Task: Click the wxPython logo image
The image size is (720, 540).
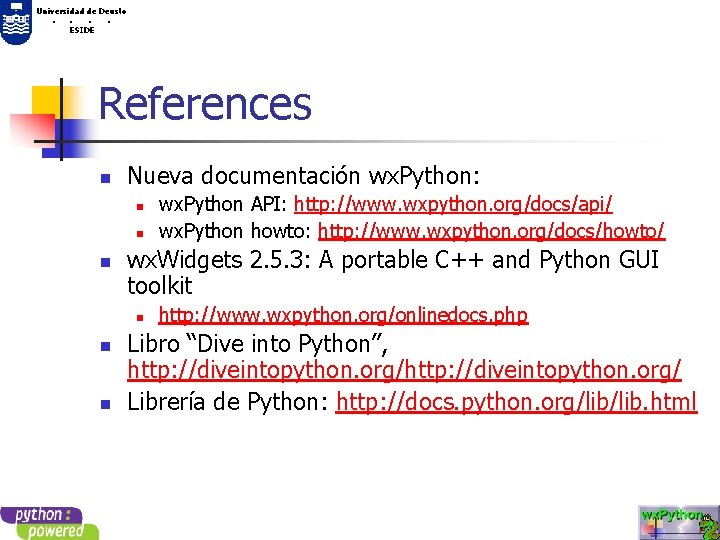Action: coord(679,523)
